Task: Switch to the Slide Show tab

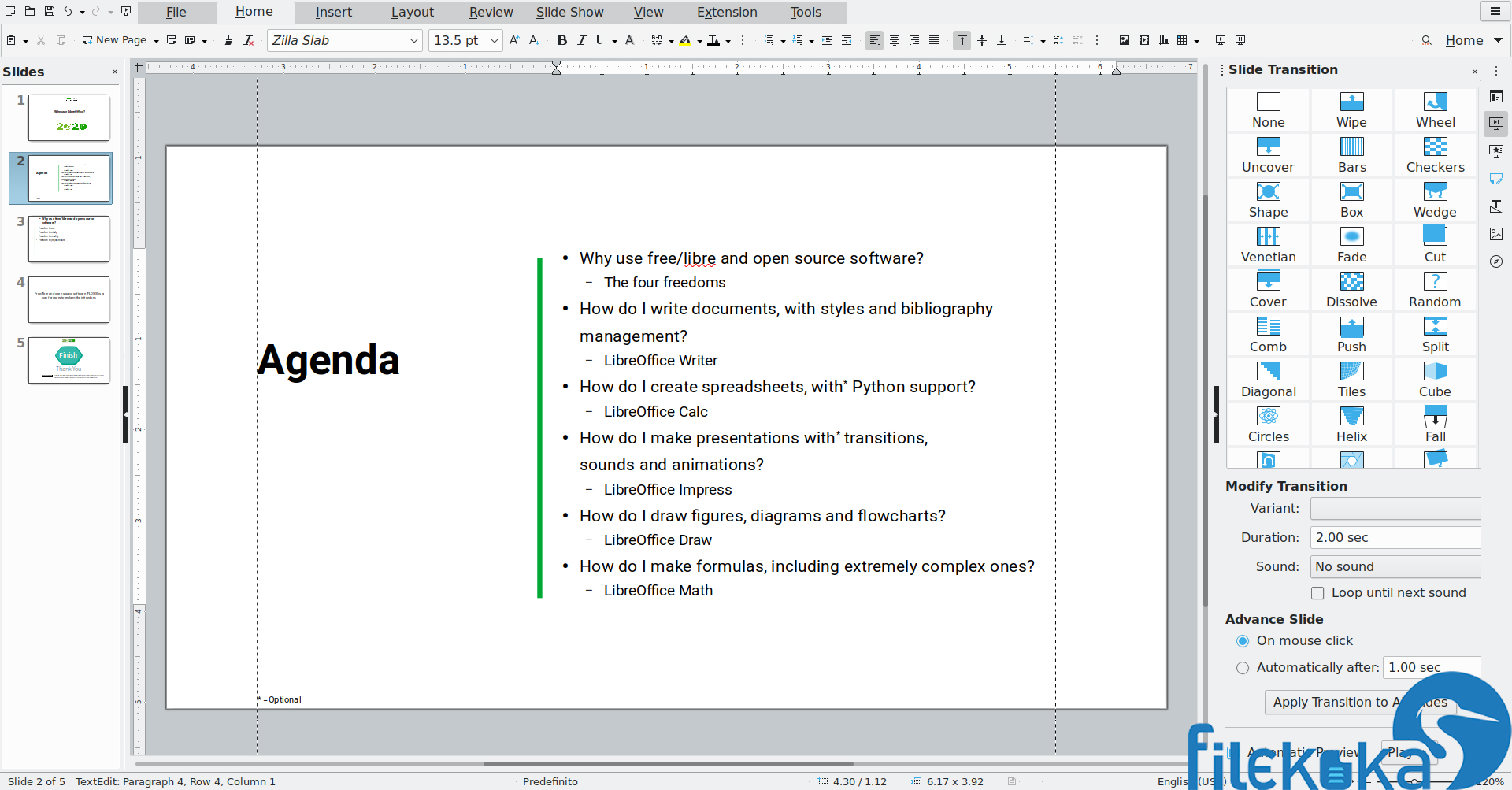Action: point(570,12)
